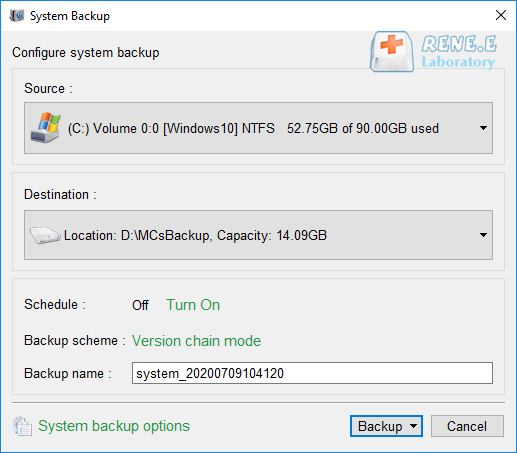Viewport: 517px width, 453px height.
Task: Click the Rene.E Laboratory logo
Action: pyautogui.click(x=434, y=52)
